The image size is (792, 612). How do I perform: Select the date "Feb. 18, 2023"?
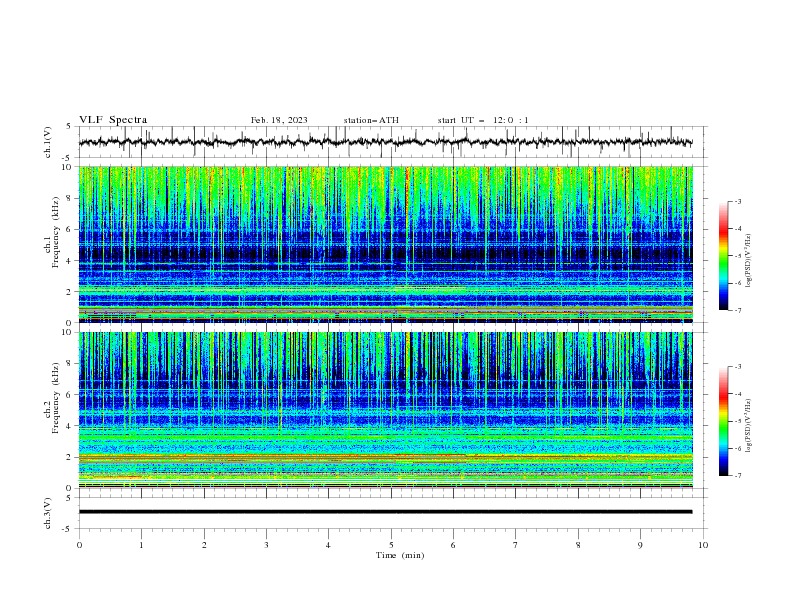pyautogui.click(x=279, y=120)
